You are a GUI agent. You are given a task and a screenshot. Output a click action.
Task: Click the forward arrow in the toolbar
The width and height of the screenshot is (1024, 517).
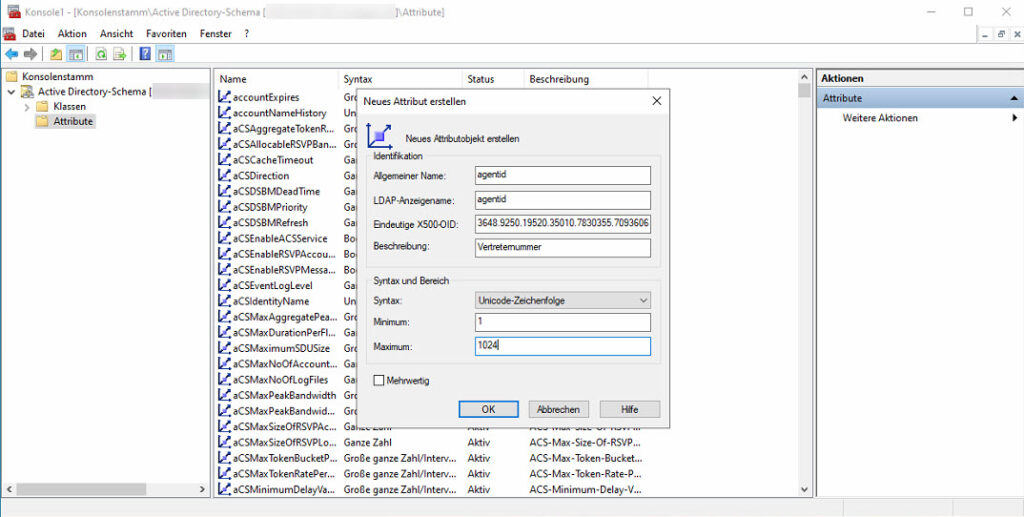point(30,54)
